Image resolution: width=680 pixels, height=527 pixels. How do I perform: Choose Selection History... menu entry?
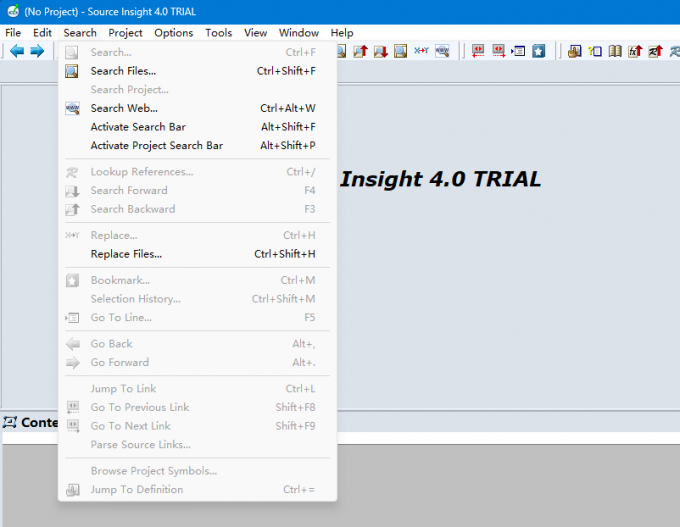[x=197, y=299]
